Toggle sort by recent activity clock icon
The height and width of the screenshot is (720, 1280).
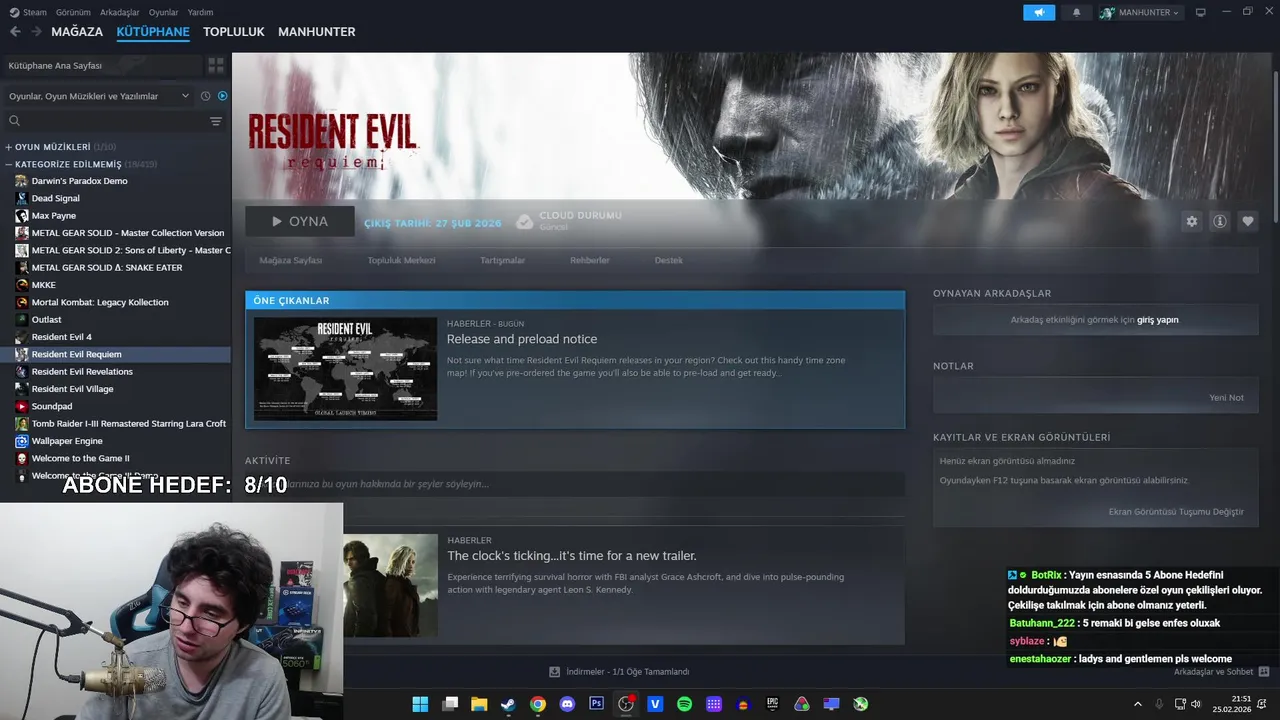(x=205, y=96)
